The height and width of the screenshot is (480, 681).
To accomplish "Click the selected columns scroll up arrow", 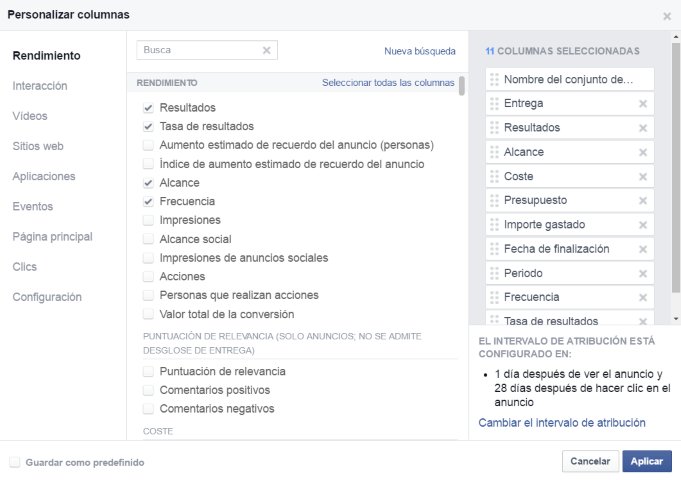I will click(676, 38).
